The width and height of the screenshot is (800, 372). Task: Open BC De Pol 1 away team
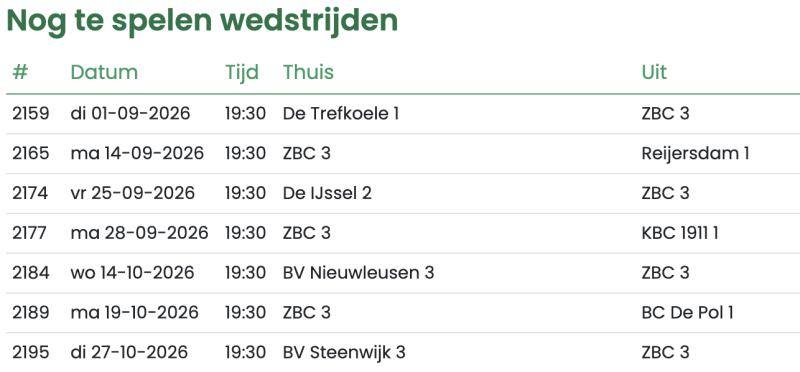(687, 312)
